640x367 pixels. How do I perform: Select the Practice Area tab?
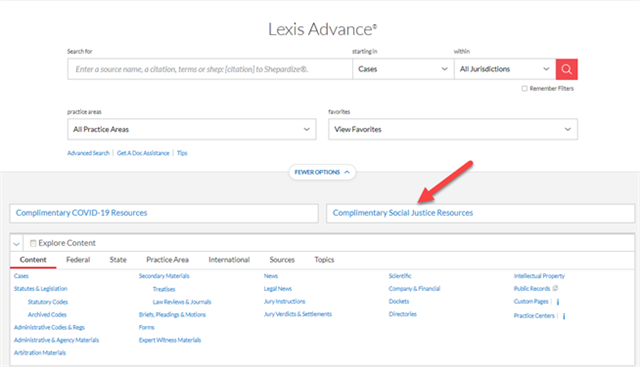[167, 260]
